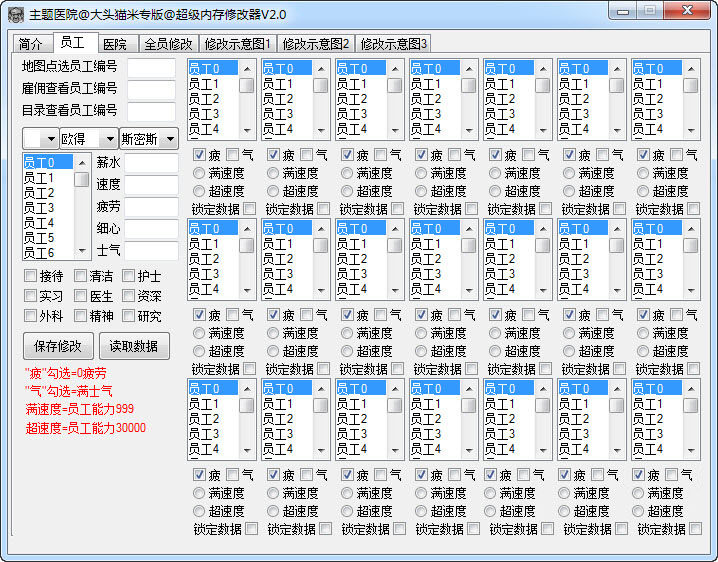Viewport: 718px width, 562px height.
Task: Click the 读取数据 button
Action: point(134,346)
